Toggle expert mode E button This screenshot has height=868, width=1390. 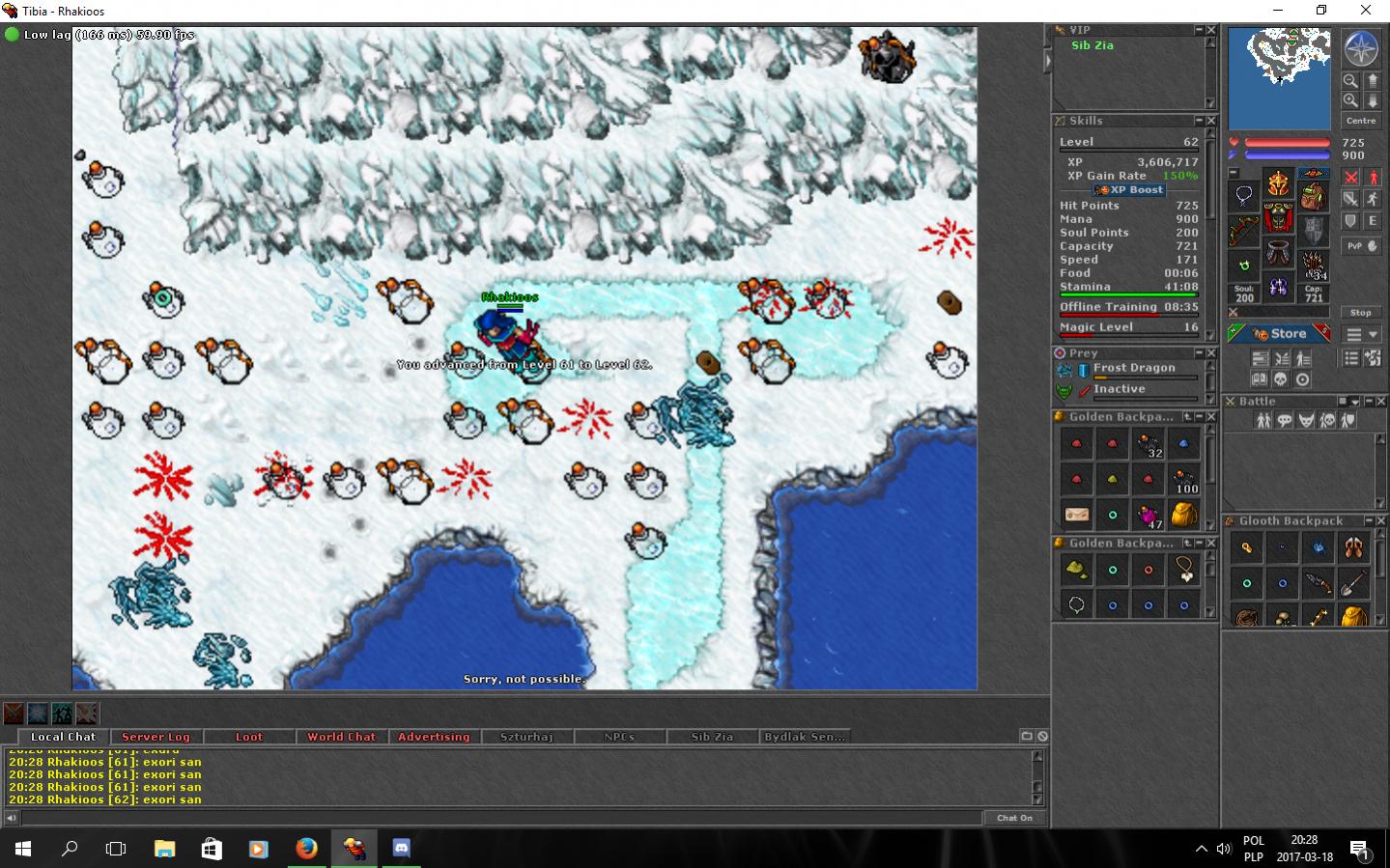(x=1372, y=222)
